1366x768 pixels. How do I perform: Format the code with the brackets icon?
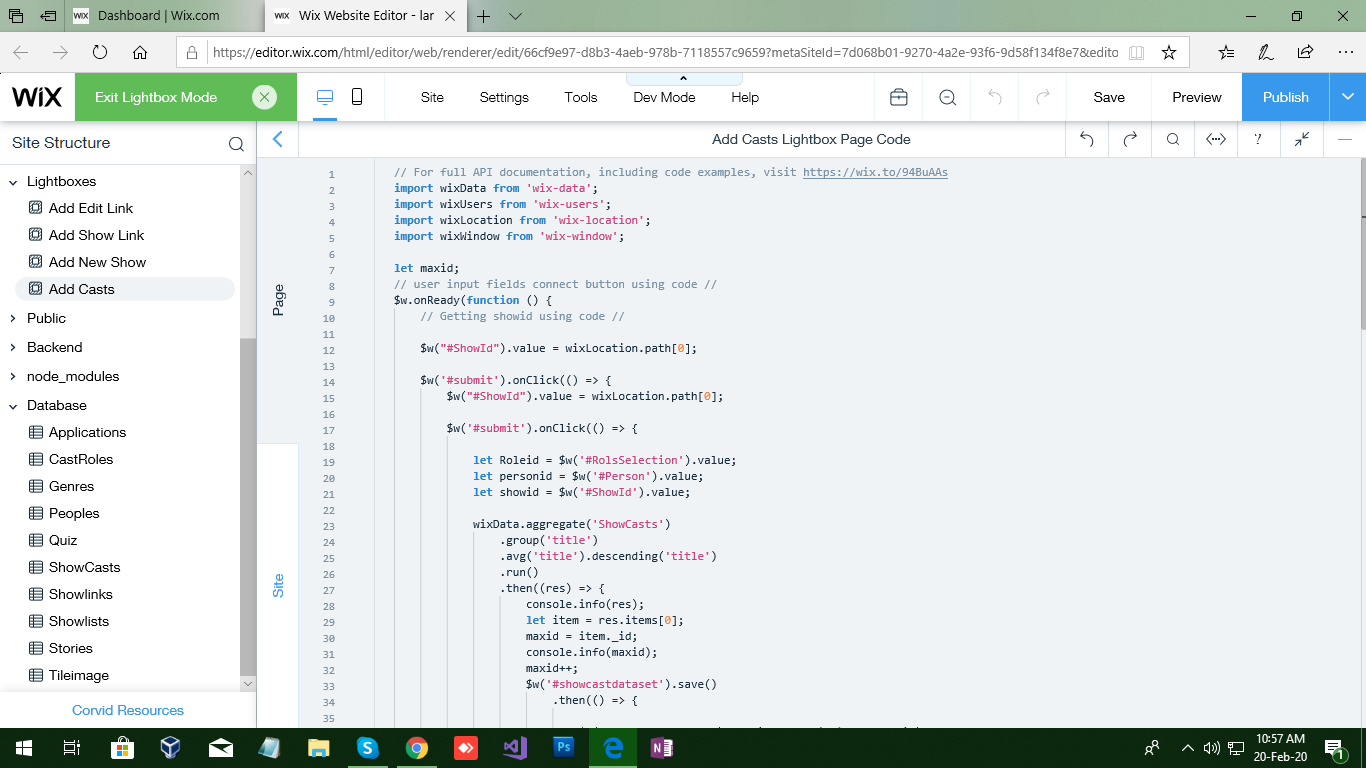(1216, 139)
